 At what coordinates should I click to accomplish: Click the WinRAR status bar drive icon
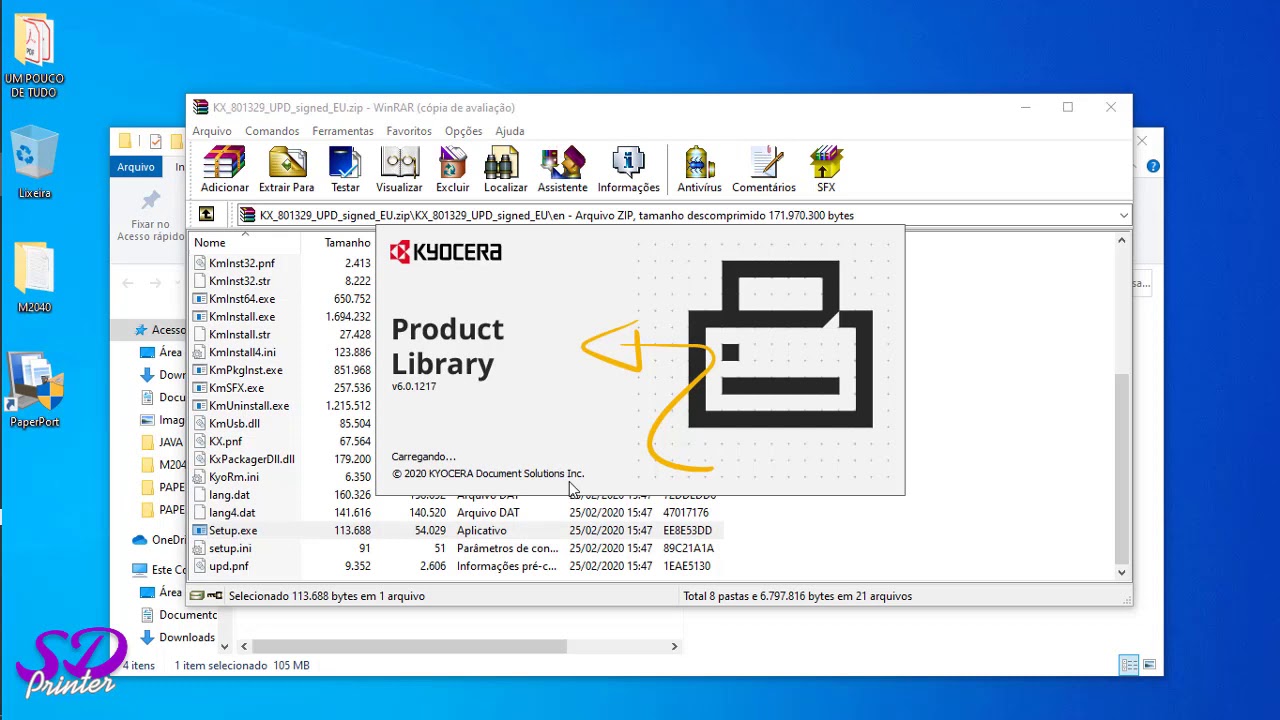tap(206, 596)
